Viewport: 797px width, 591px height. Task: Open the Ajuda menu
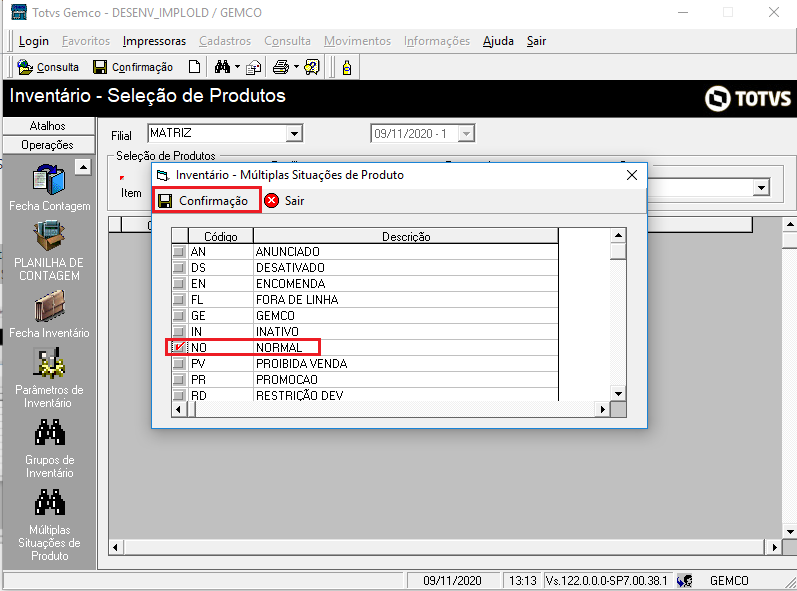click(x=498, y=41)
